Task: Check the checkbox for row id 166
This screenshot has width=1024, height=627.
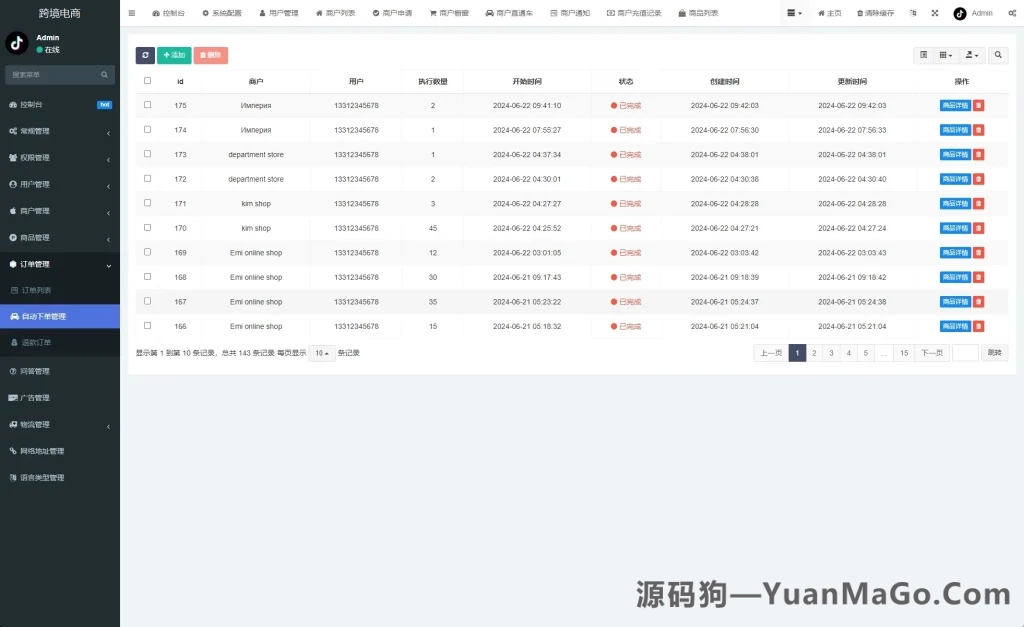Action: 145,326
